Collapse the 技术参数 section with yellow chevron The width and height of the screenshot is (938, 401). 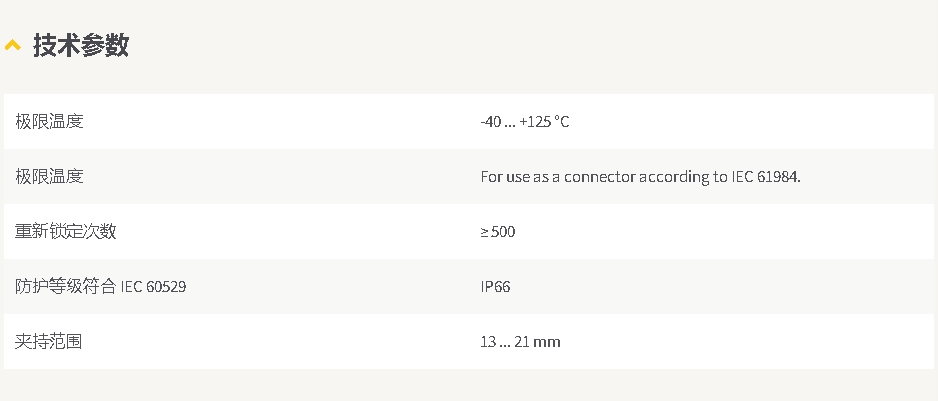(x=13, y=45)
